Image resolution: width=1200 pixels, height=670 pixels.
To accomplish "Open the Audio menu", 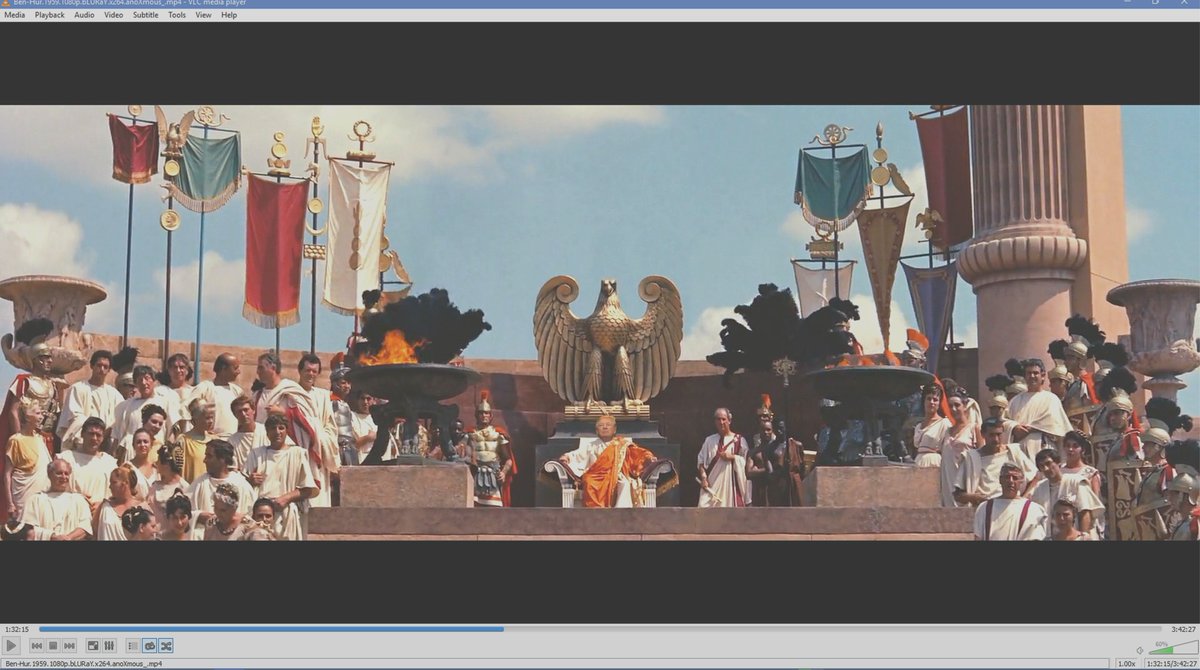I will 84,15.
